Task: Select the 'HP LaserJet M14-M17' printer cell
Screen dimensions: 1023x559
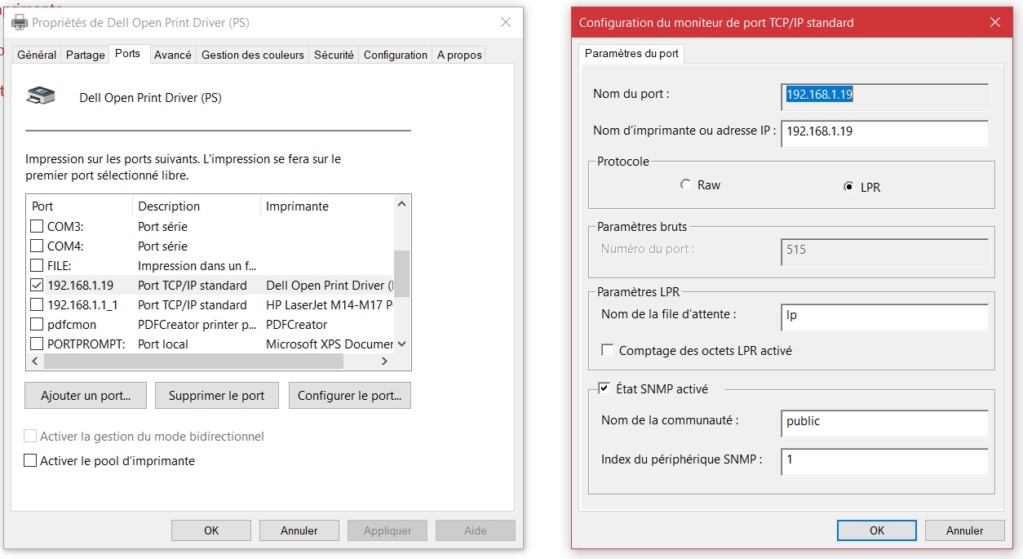Action: click(329, 305)
